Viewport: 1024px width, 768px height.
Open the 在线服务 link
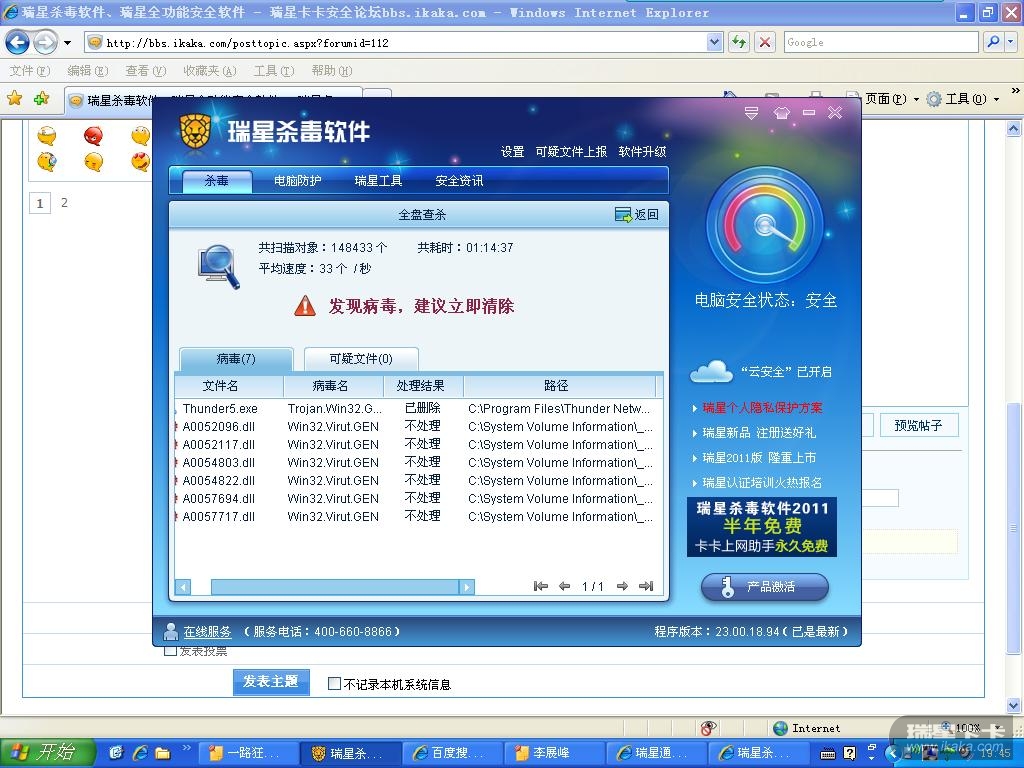tap(207, 632)
